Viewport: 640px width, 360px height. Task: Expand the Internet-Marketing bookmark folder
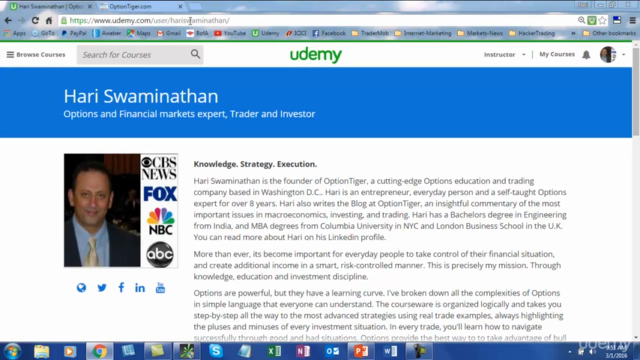point(423,33)
